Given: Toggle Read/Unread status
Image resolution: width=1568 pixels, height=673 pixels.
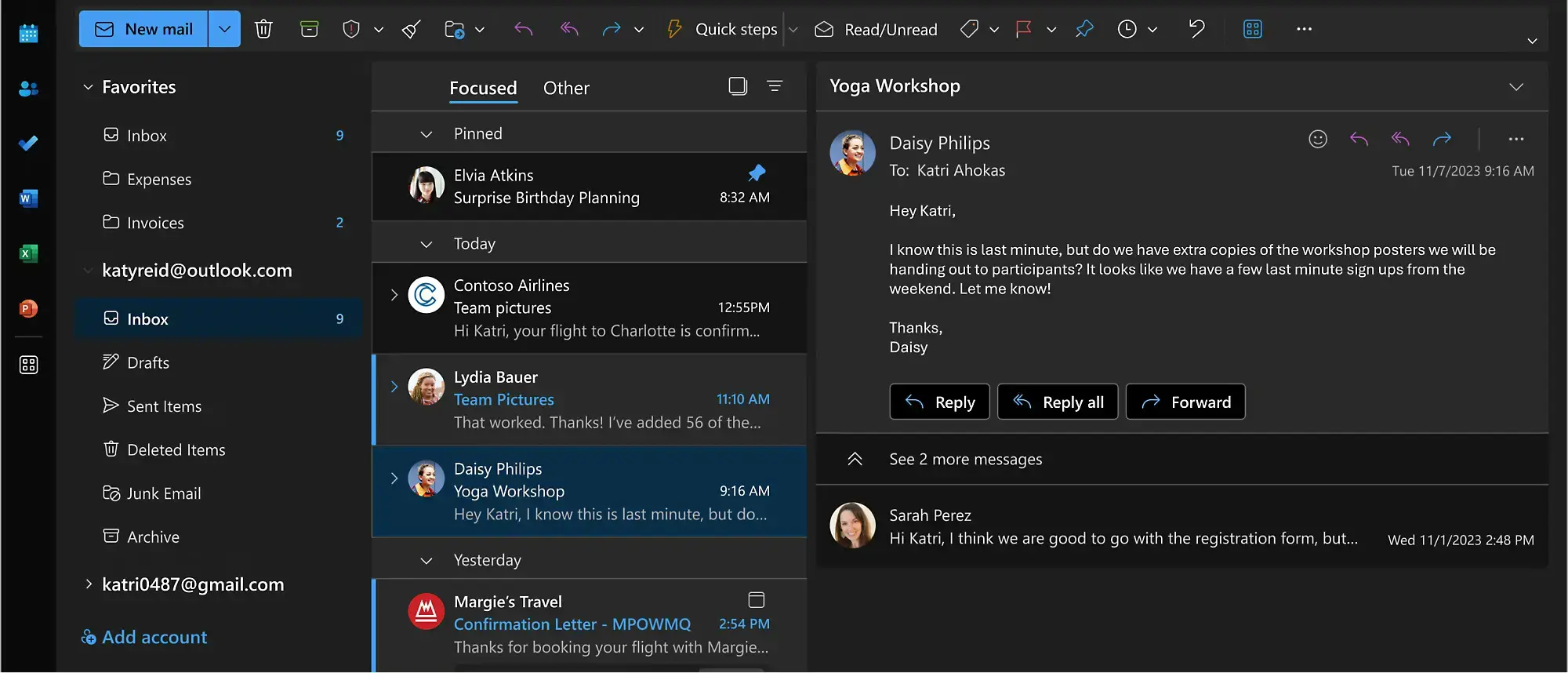Looking at the screenshot, I should pos(877,29).
